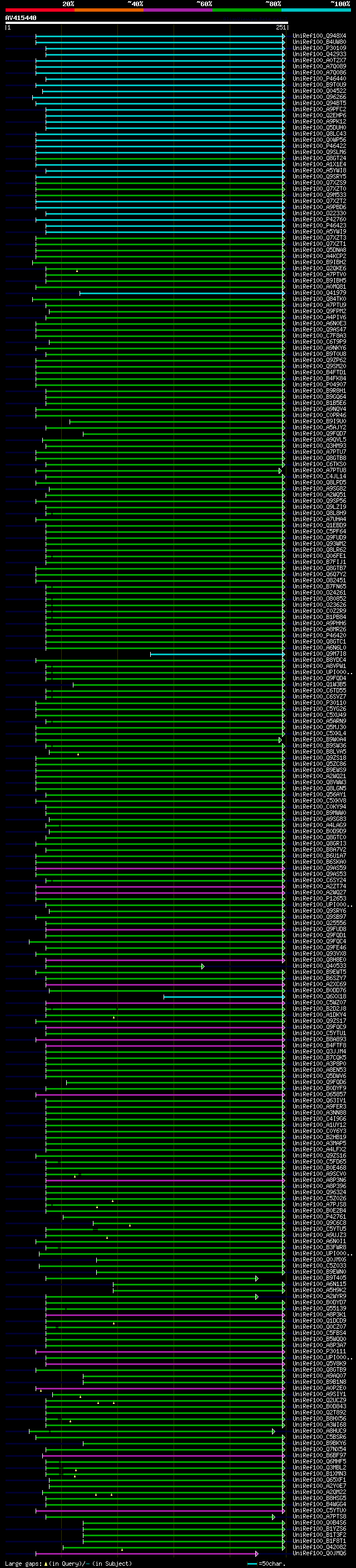Click the orange ~40% identity legend swatch
This screenshot has width=356, height=1568.
(109, 11)
